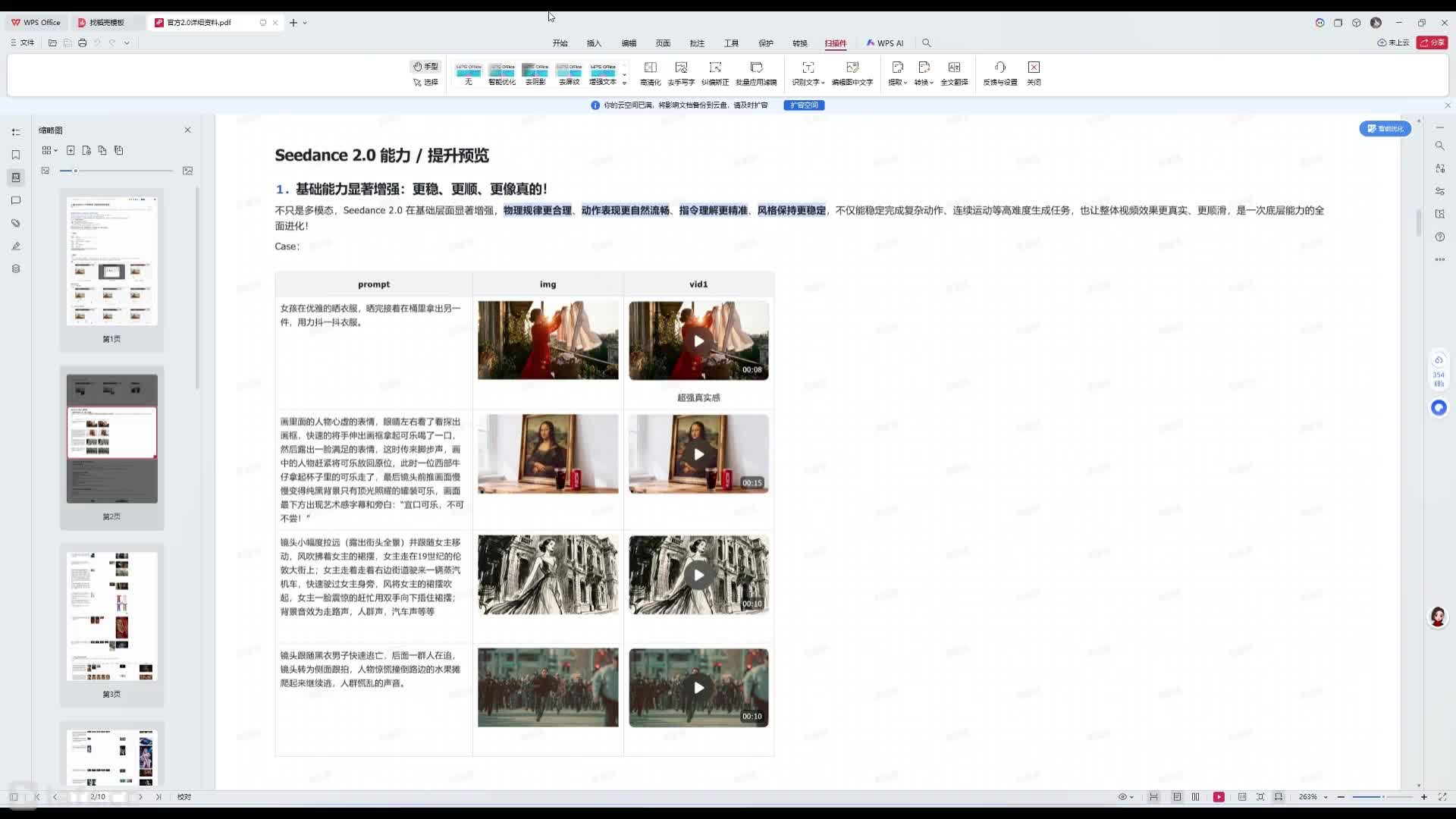Click the search magnifier in the ribbon bar

coord(926,43)
